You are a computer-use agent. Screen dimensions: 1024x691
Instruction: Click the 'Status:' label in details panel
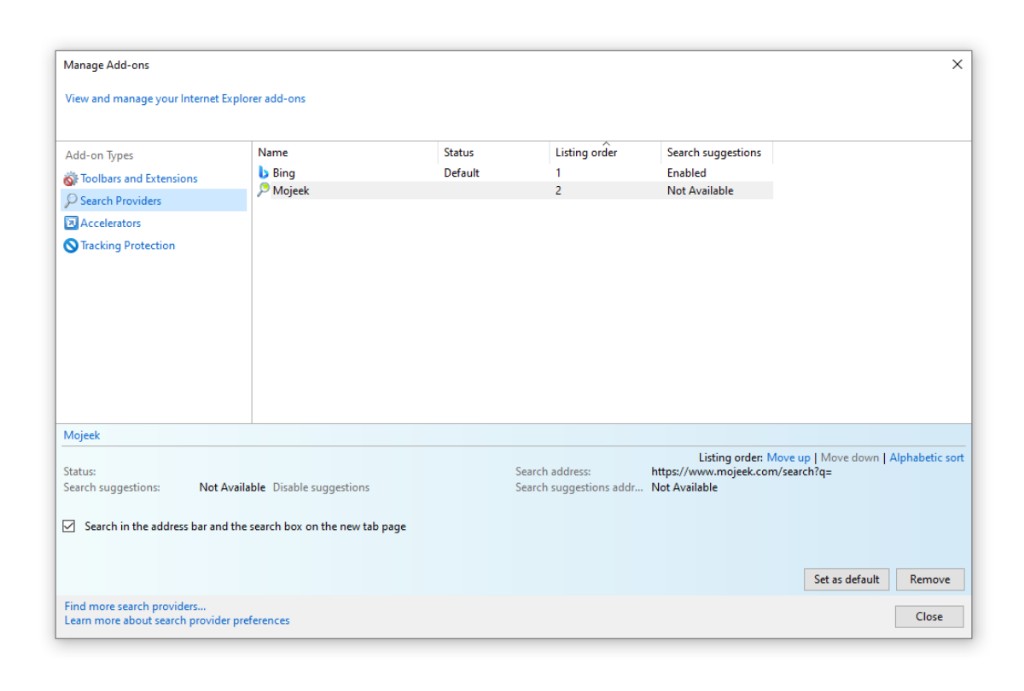(x=80, y=472)
